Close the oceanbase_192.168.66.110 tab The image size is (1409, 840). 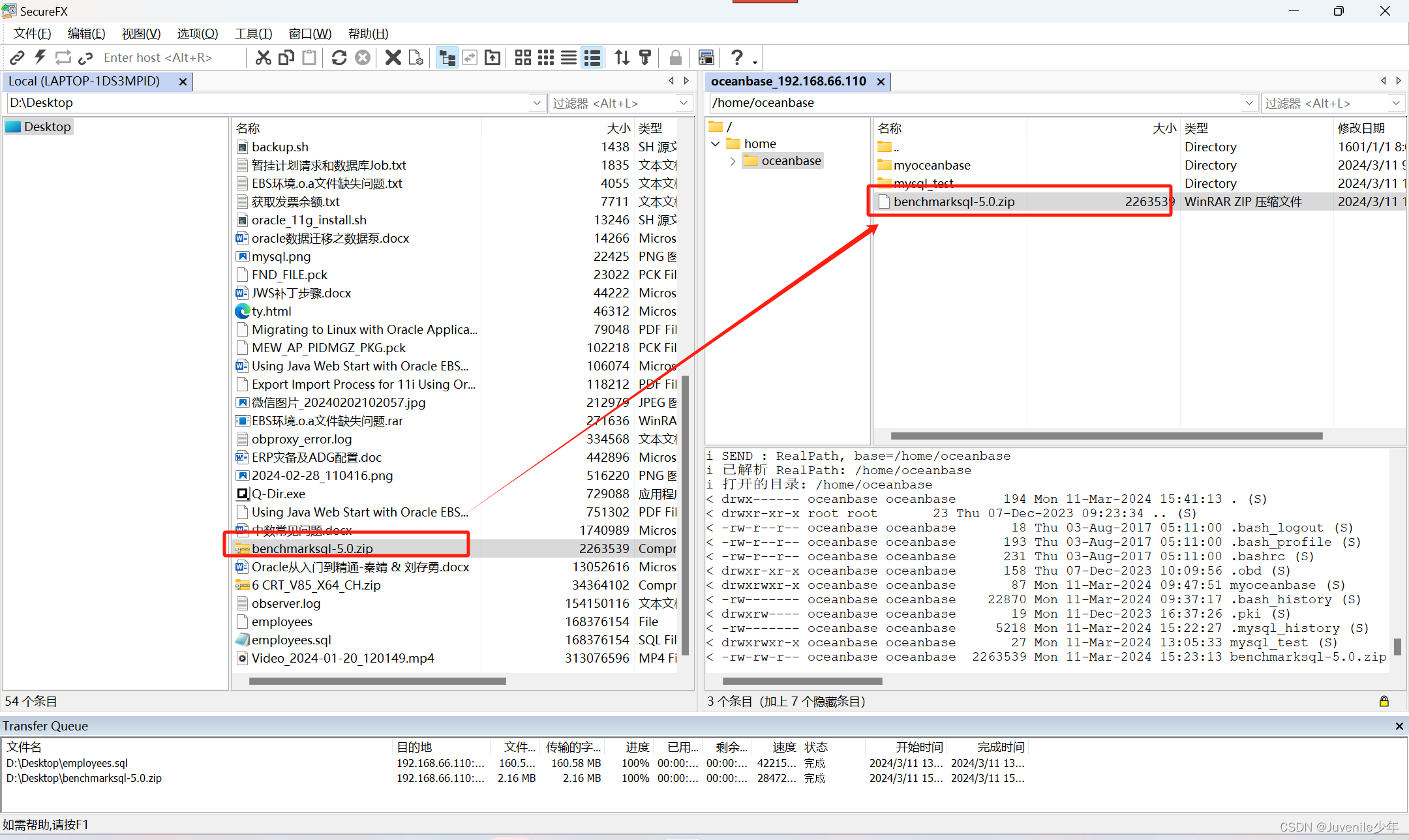coord(881,82)
